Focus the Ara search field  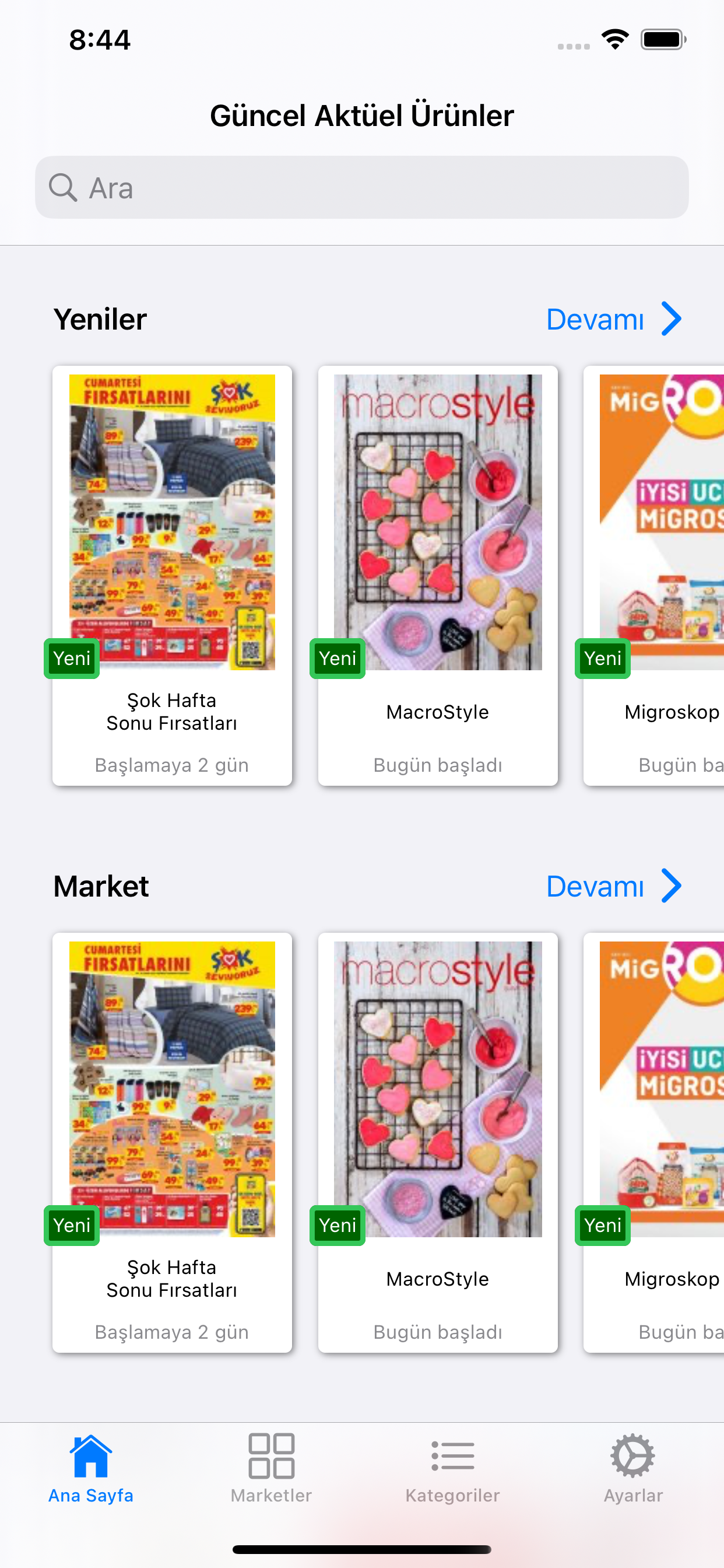point(362,187)
